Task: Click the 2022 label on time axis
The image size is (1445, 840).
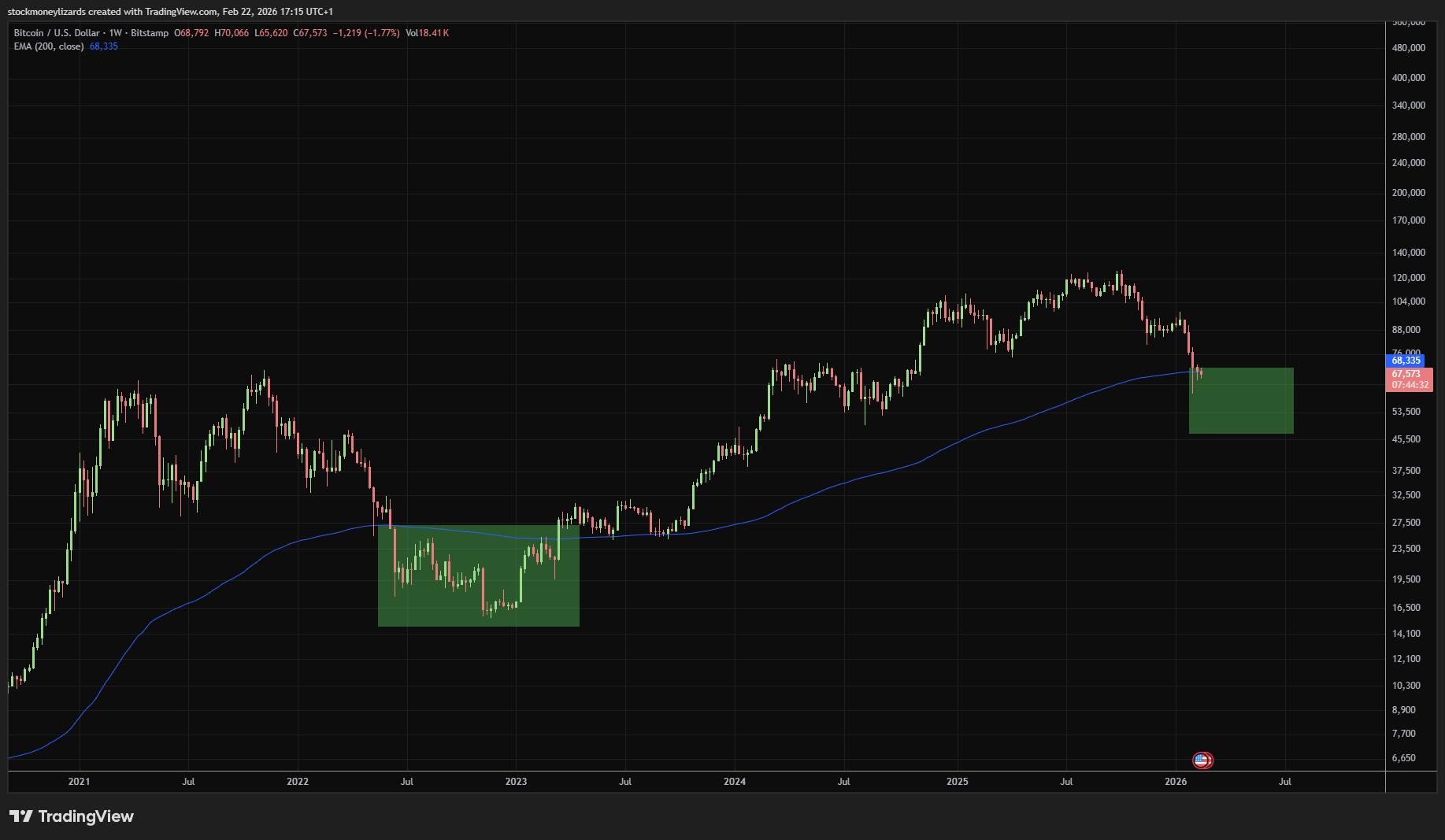Action: click(298, 782)
